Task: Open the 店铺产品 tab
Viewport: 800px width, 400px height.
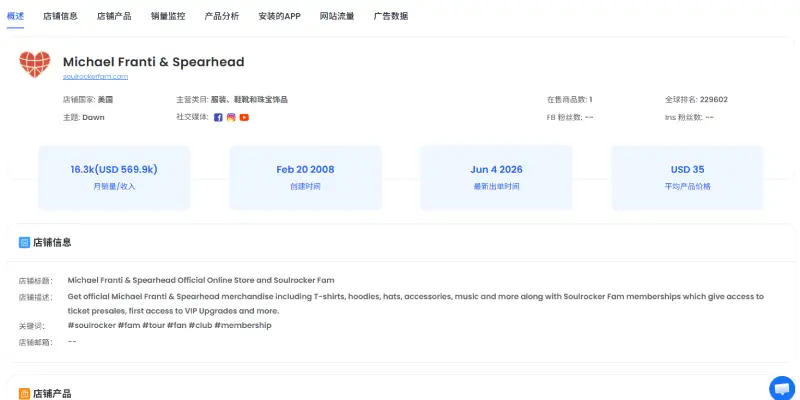Action: point(114,16)
